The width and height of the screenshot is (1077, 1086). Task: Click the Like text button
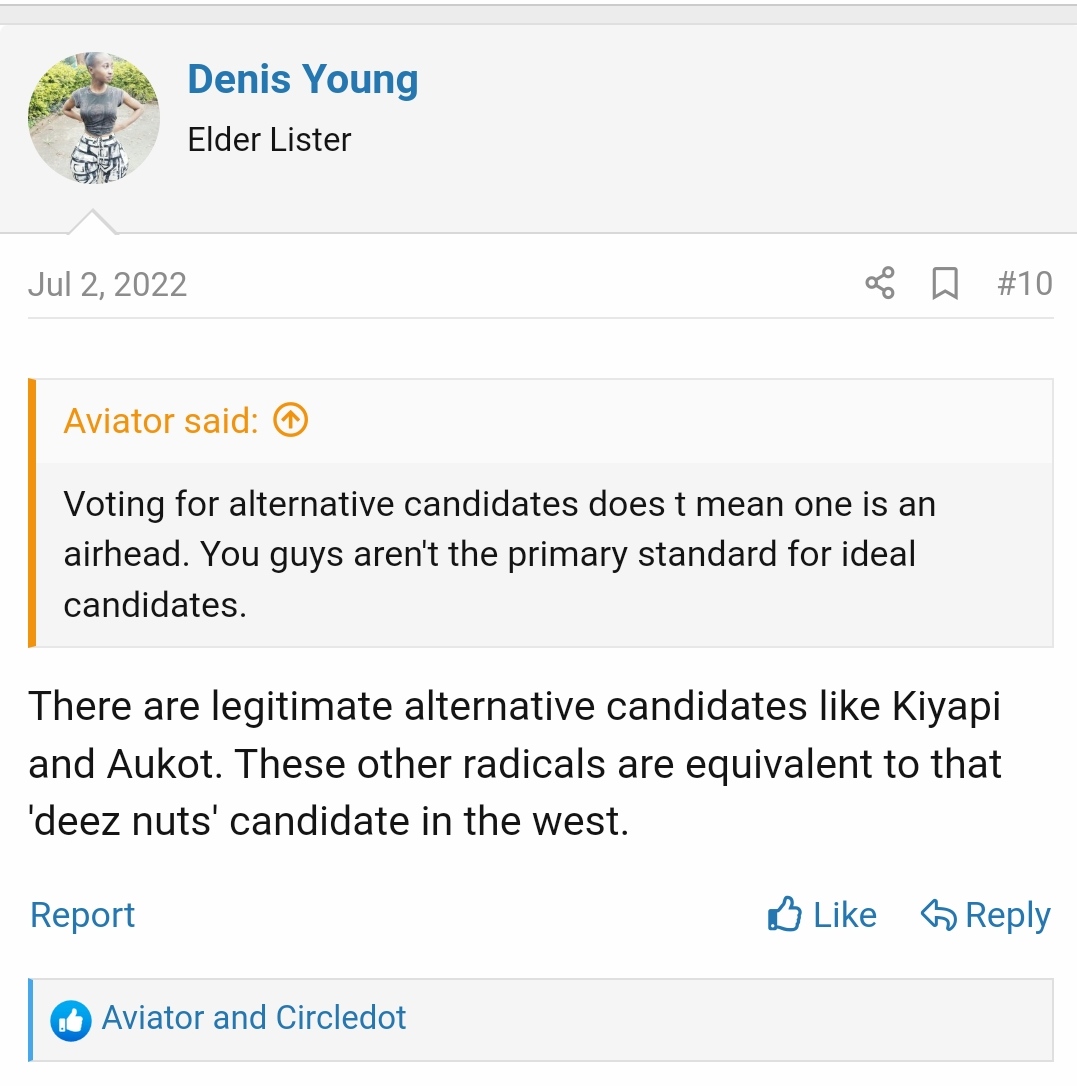click(845, 915)
